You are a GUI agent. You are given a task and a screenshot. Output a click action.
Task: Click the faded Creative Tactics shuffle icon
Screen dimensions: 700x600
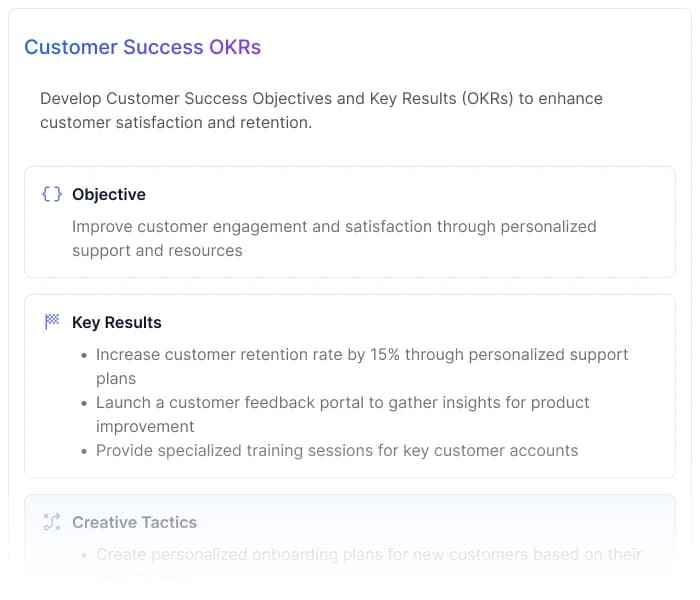(52, 522)
